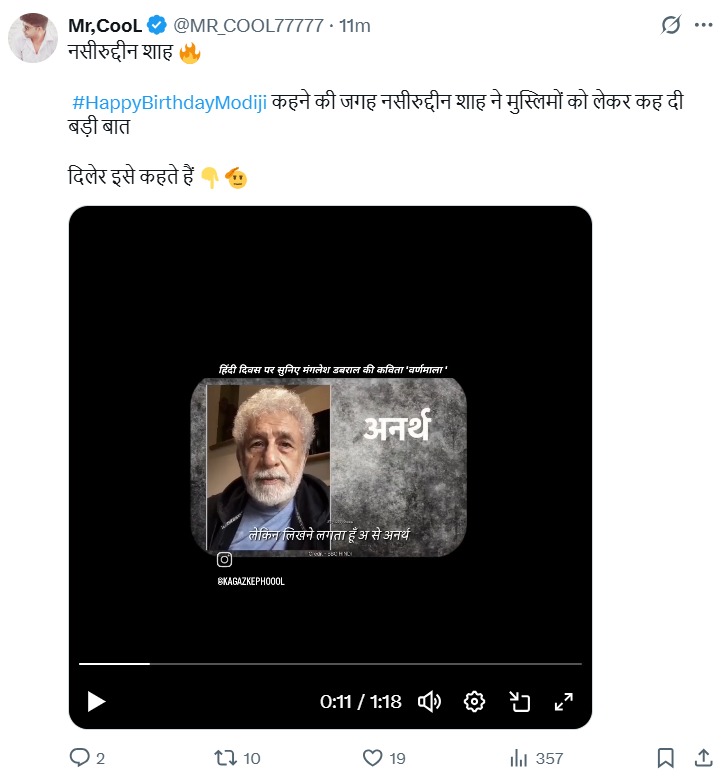727x782 pixels.
Task: Open the #HappyBirthdayModiji hashtag link
Action: pyautogui.click(x=170, y=104)
